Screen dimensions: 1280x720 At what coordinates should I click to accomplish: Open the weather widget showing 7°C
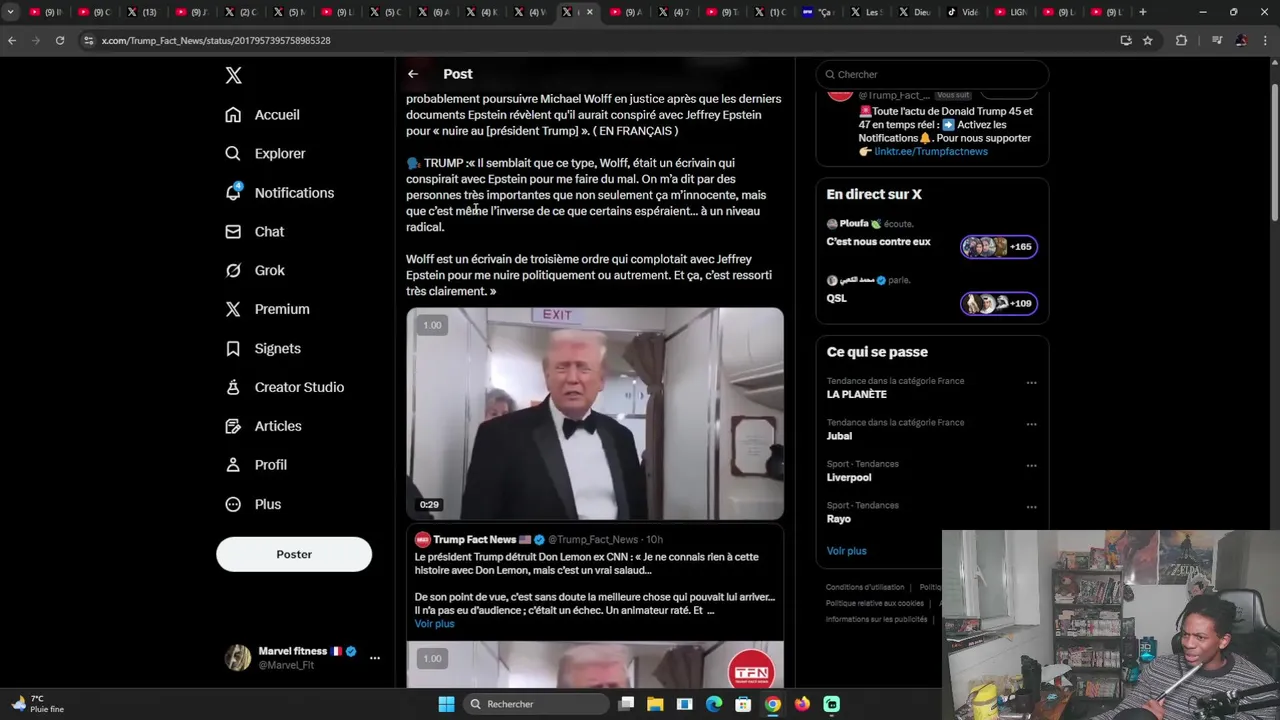pyautogui.click(x=38, y=704)
